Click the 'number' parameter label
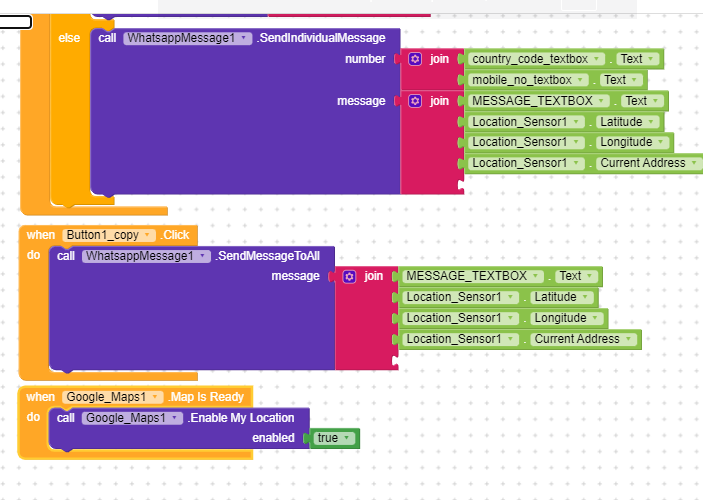 pos(365,59)
